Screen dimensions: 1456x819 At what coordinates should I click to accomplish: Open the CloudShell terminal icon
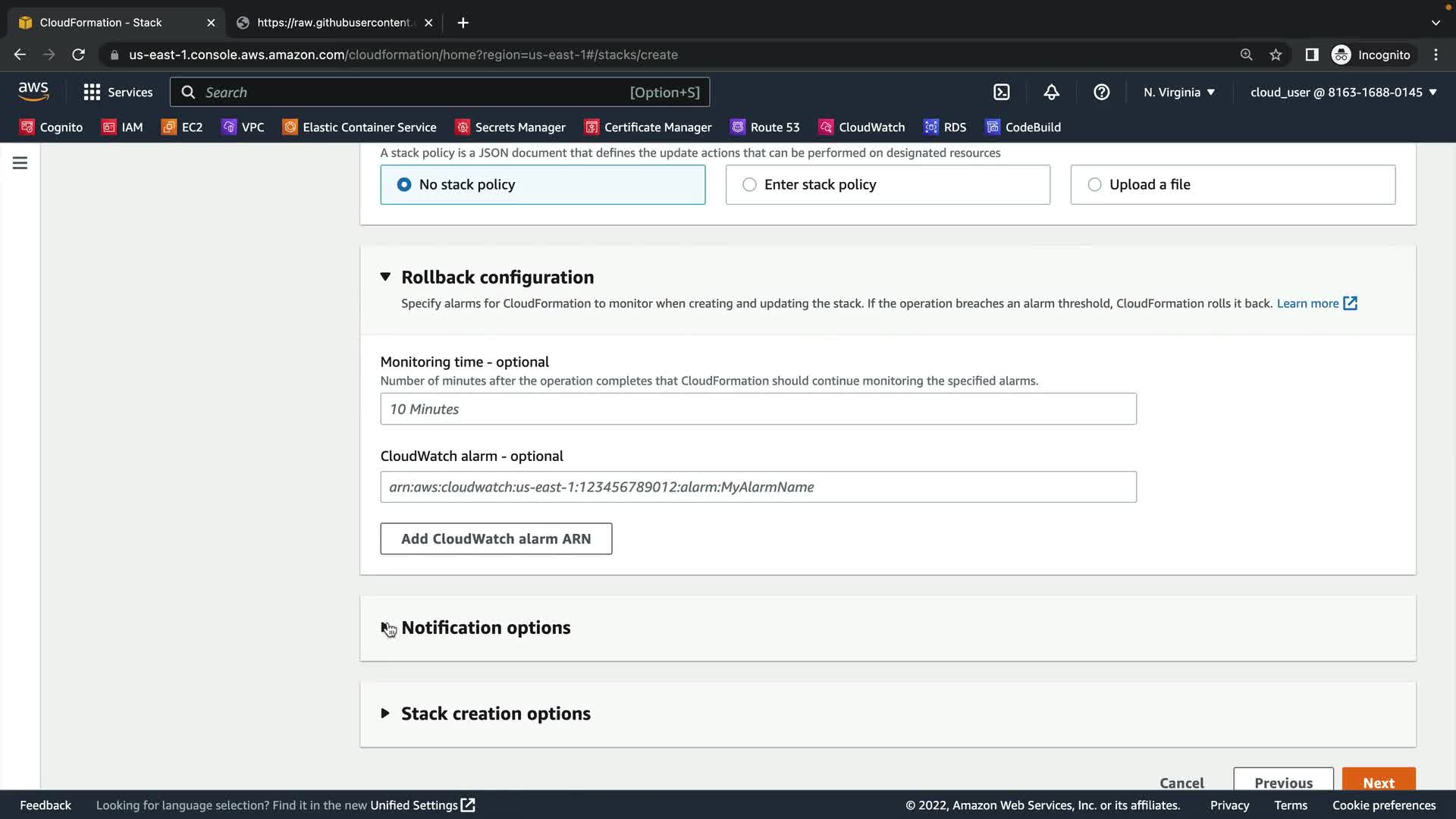[1002, 93]
